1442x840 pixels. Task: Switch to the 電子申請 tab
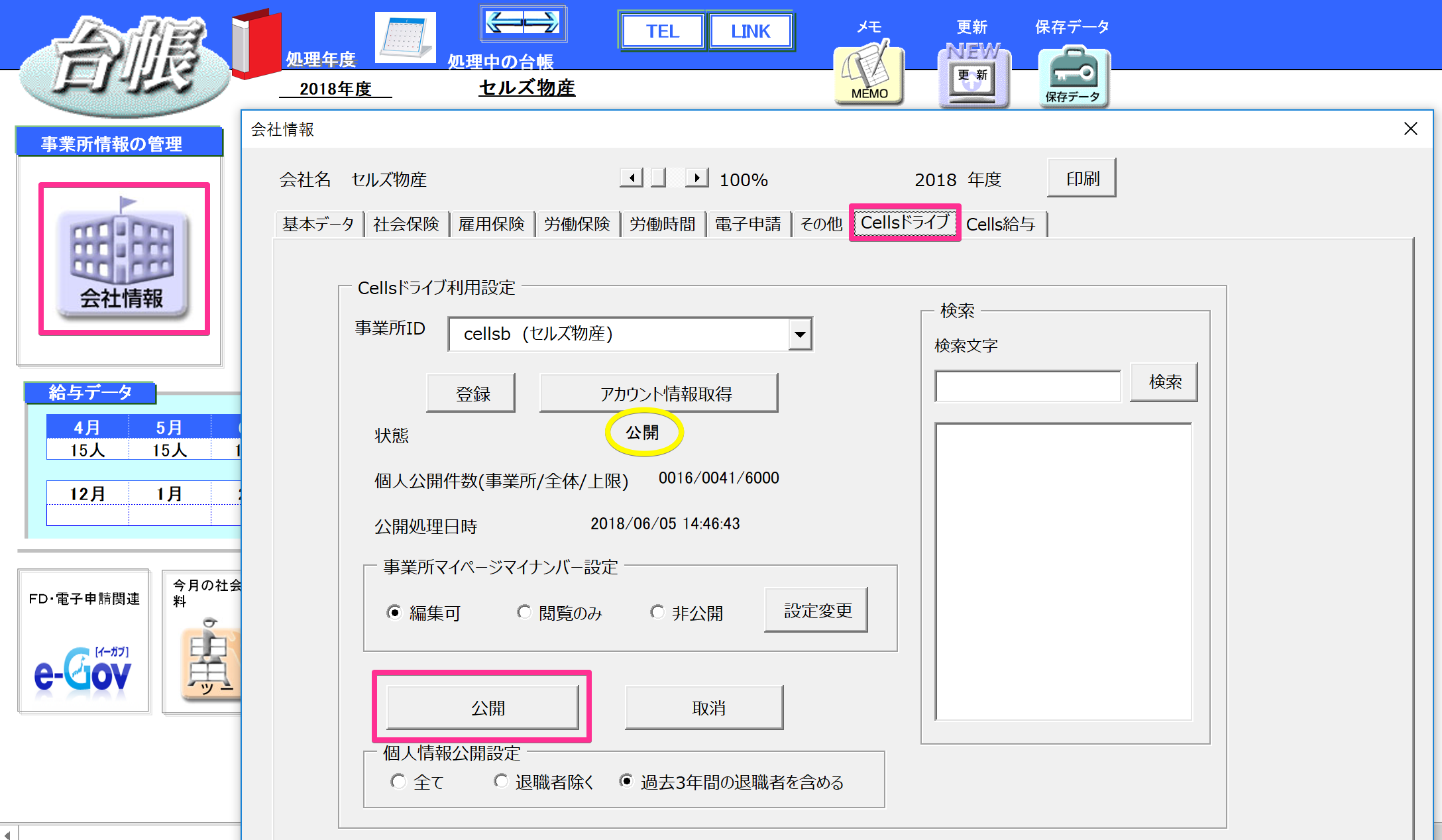(748, 224)
